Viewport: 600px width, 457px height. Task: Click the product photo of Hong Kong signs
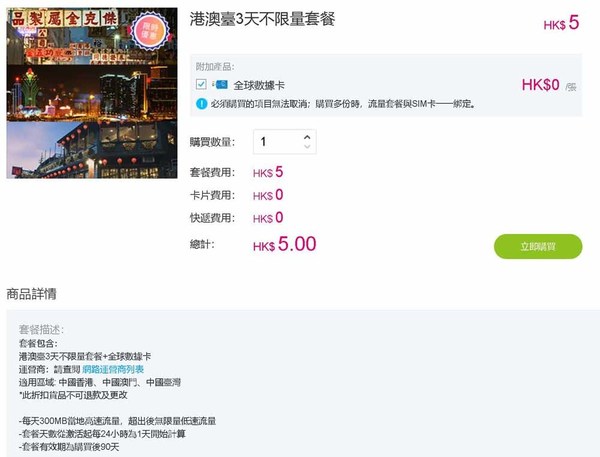[x=92, y=36]
